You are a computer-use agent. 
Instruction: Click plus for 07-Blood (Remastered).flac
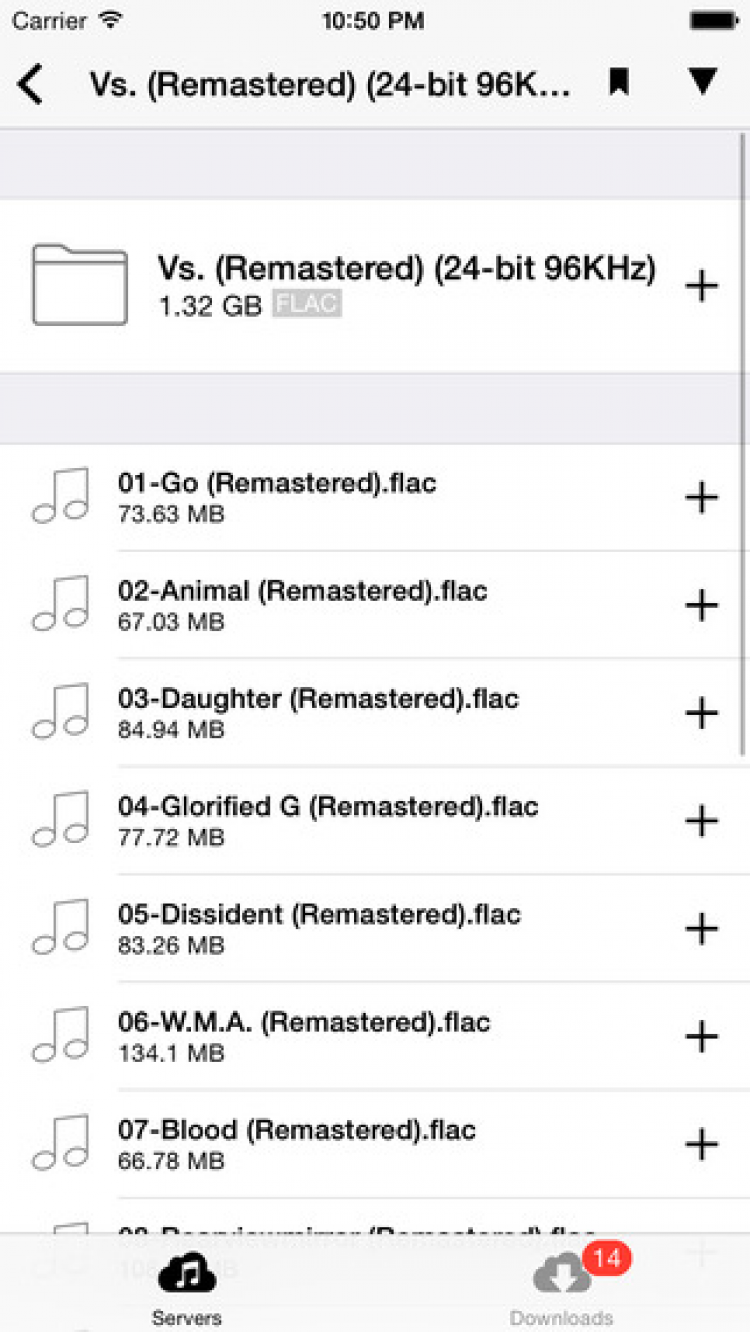pyautogui.click(x=702, y=1144)
